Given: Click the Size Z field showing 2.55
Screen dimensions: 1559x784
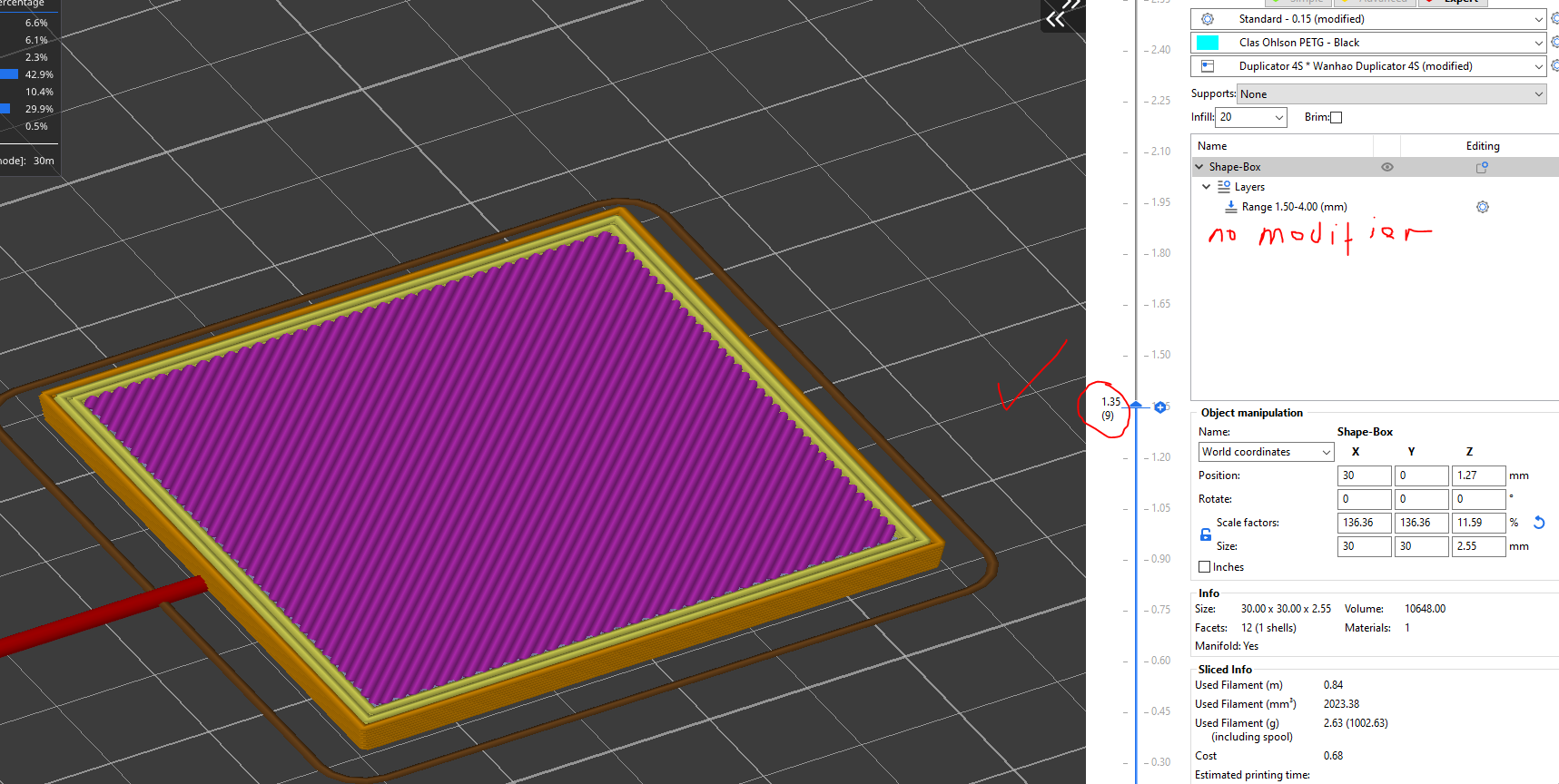Looking at the screenshot, I should [1479, 546].
